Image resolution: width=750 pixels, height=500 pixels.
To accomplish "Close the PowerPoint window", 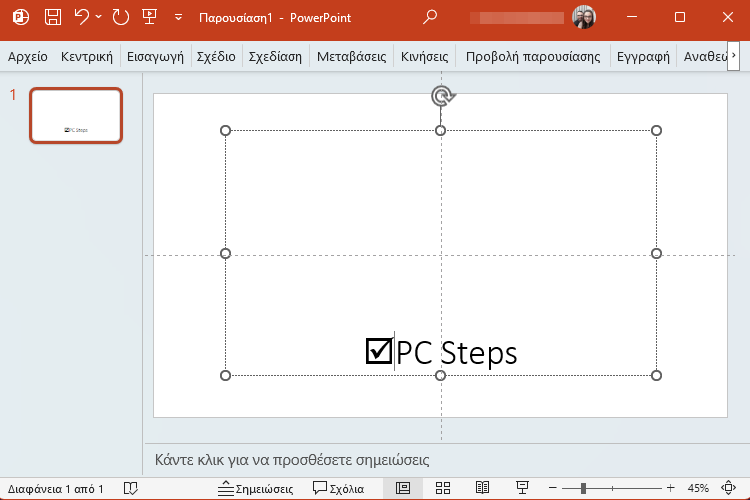I will [x=728, y=17].
